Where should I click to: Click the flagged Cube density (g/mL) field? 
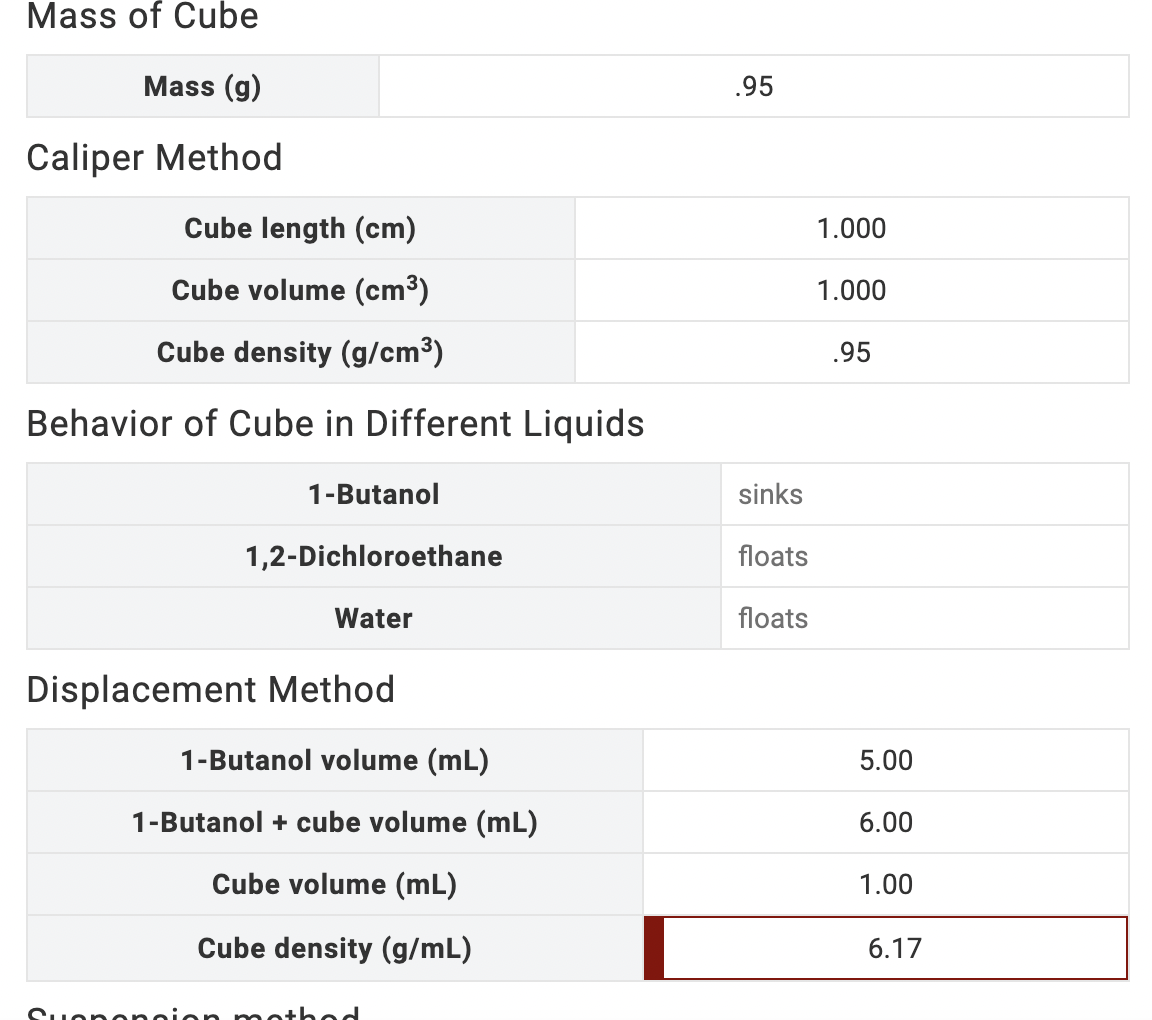click(893, 947)
